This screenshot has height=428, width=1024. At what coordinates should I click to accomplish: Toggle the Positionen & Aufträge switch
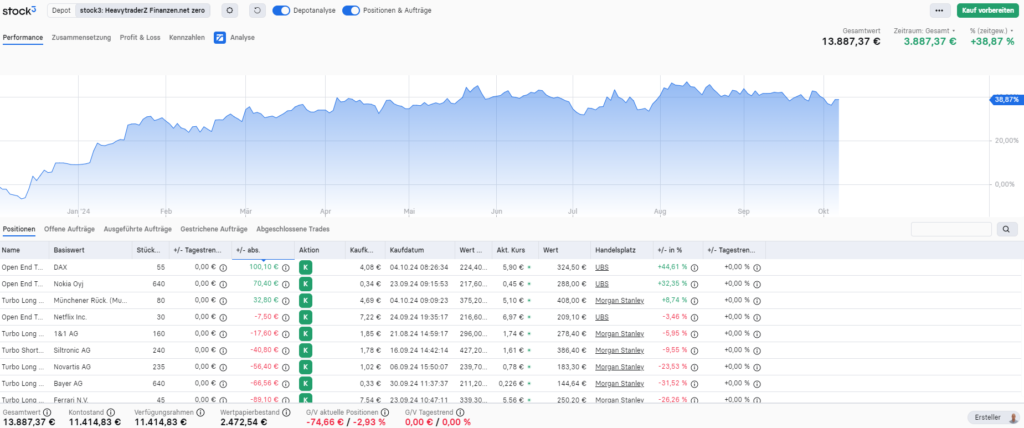coord(351,10)
